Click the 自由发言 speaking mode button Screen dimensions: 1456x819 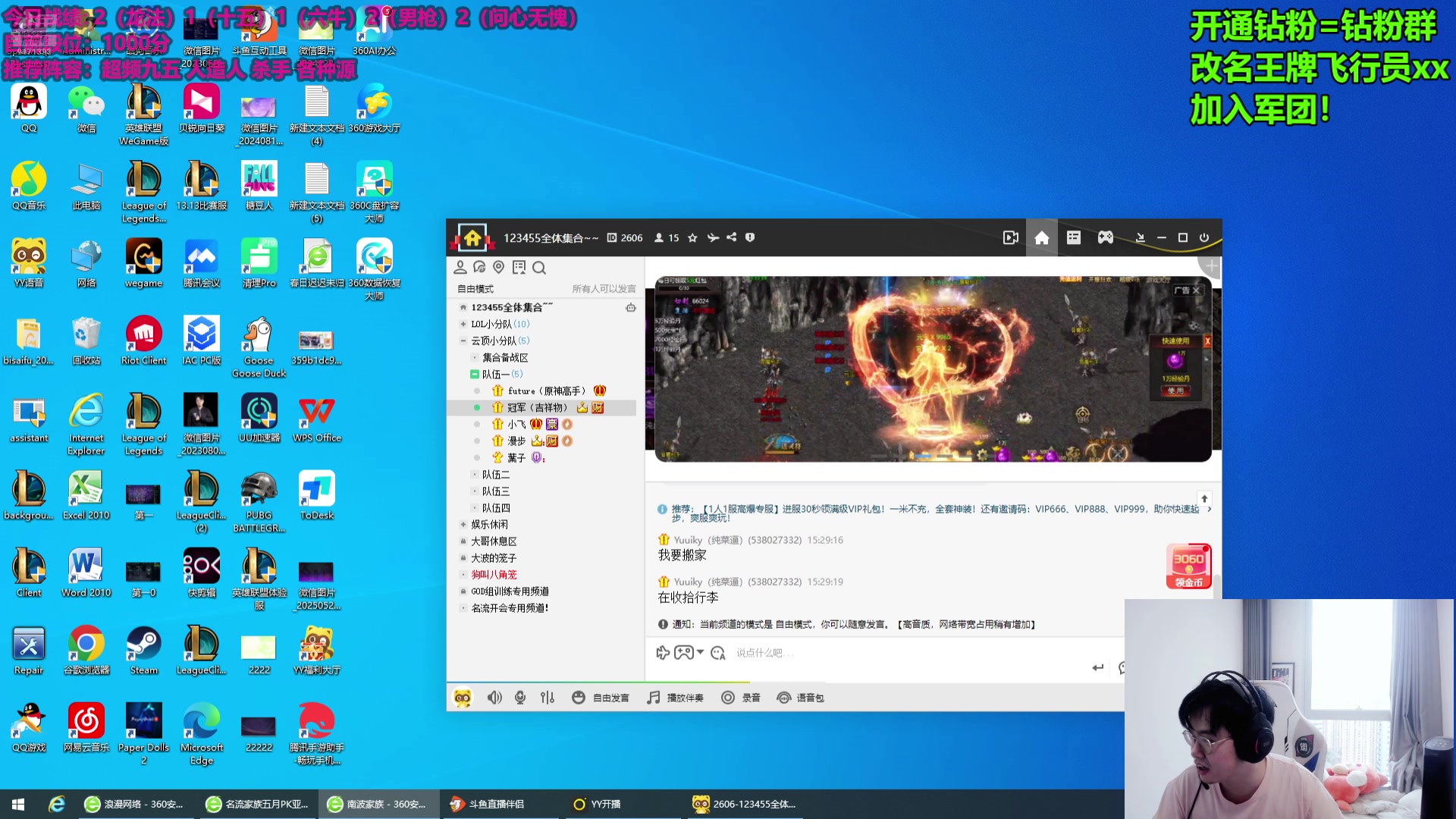[x=601, y=698]
